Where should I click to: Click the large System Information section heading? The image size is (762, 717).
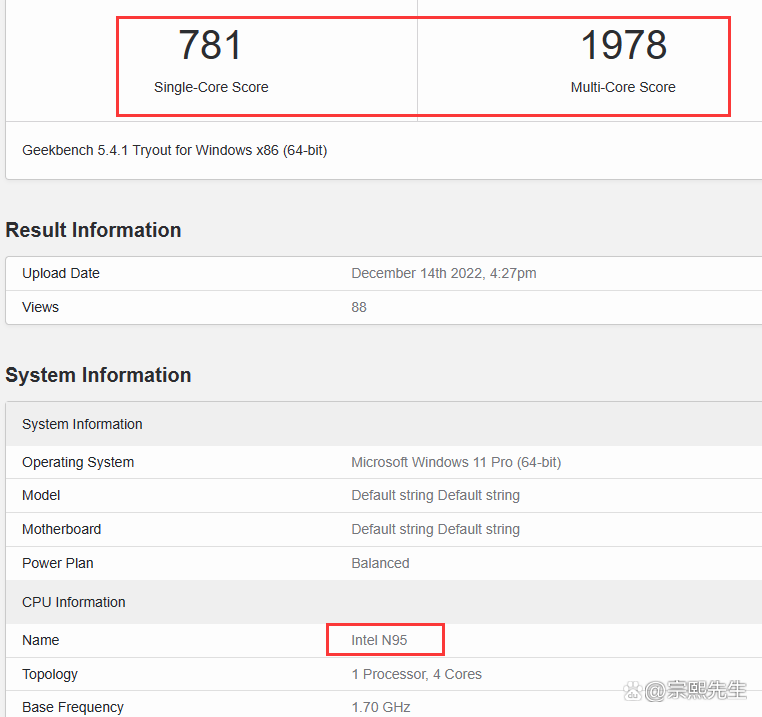pyautogui.click(x=98, y=375)
